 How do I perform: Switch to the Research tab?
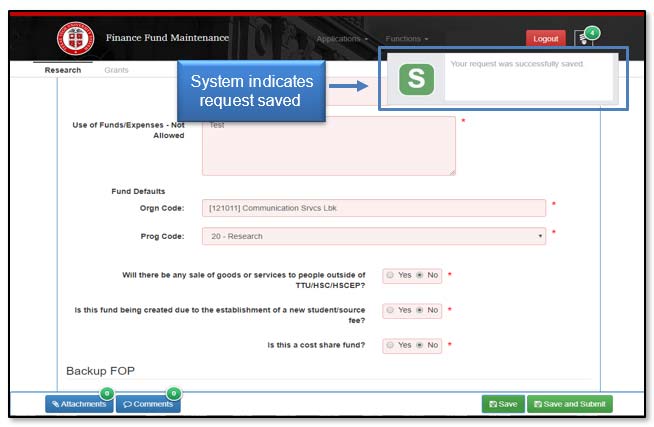pyautogui.click(x=63, y=70)
